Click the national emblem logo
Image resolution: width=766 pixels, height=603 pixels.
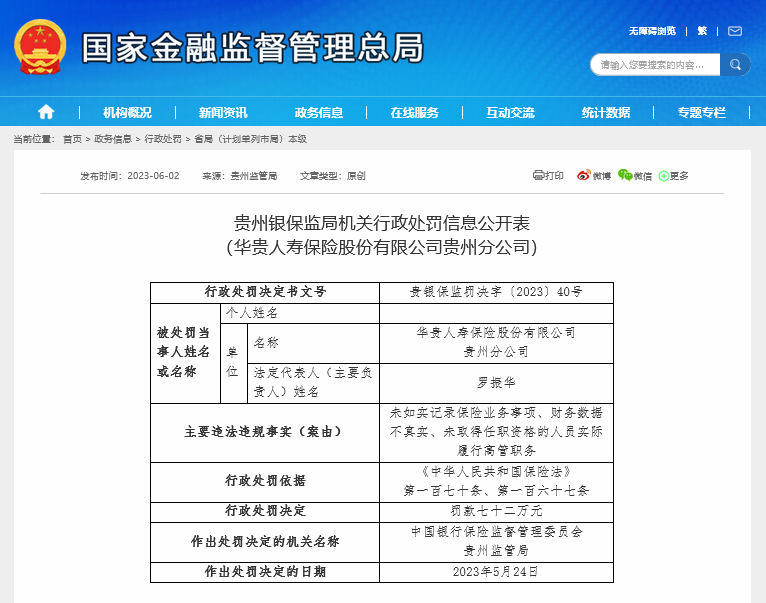tap(40, 47)
